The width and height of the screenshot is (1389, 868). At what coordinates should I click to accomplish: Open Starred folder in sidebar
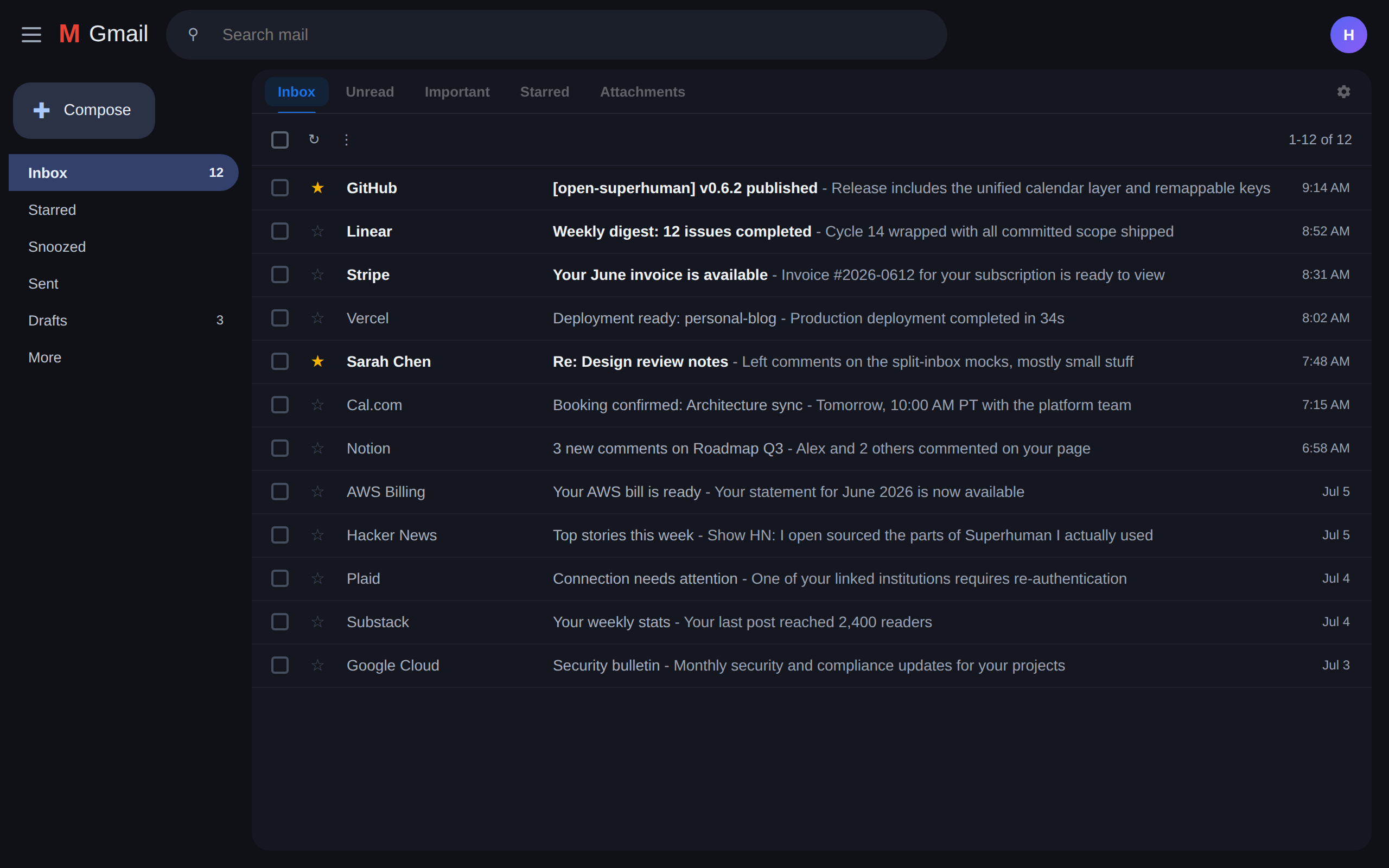(123, 209)
